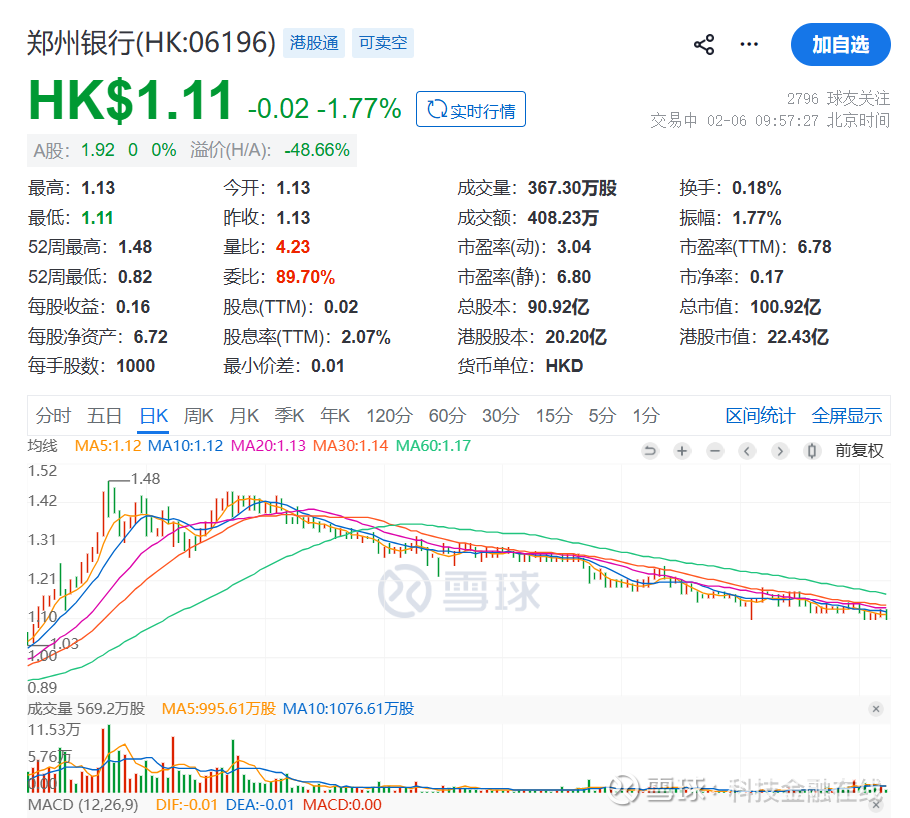The height and width of the screenshot is (818, 910).
Task: Open the 前复权 adjustment dropdown
Action: click(859, 451)
